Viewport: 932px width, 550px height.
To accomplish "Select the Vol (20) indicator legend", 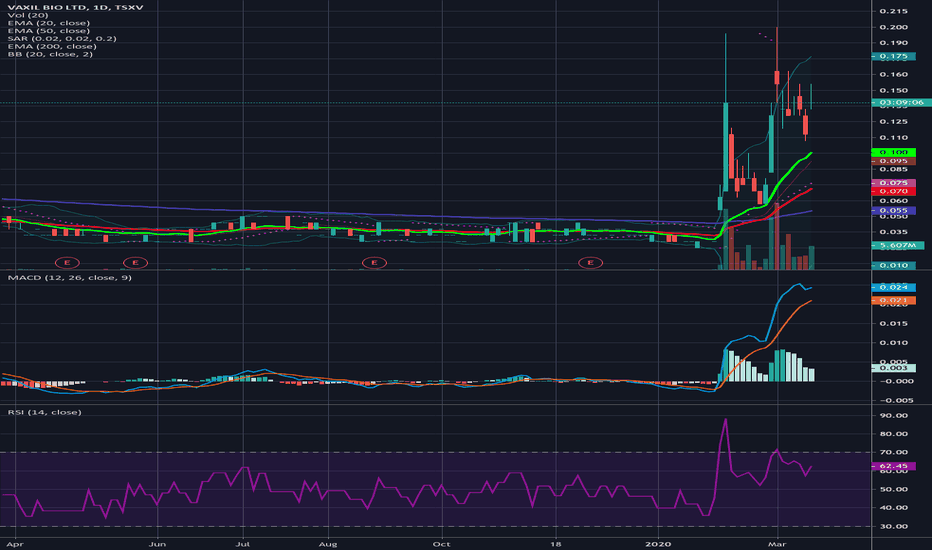I will pyautogui.click(x=28, y=15).
